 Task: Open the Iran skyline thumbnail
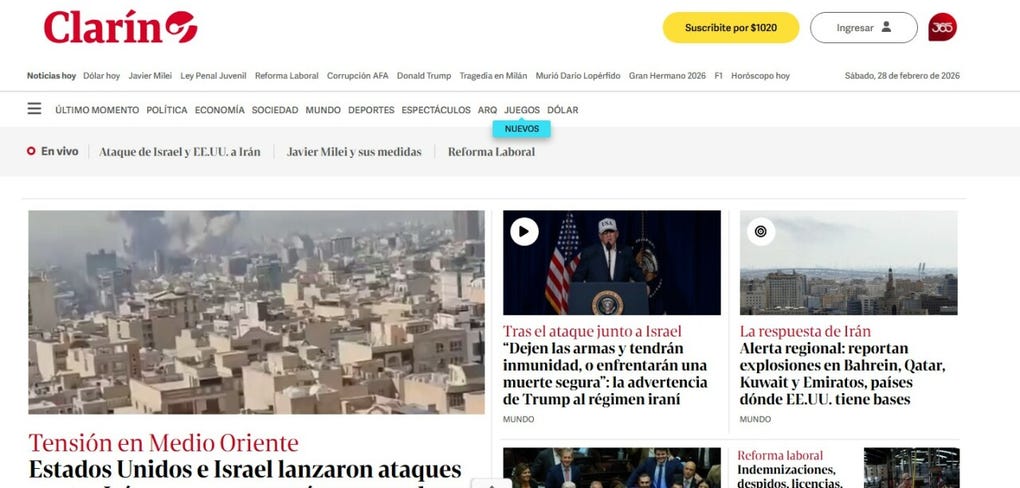848,262
